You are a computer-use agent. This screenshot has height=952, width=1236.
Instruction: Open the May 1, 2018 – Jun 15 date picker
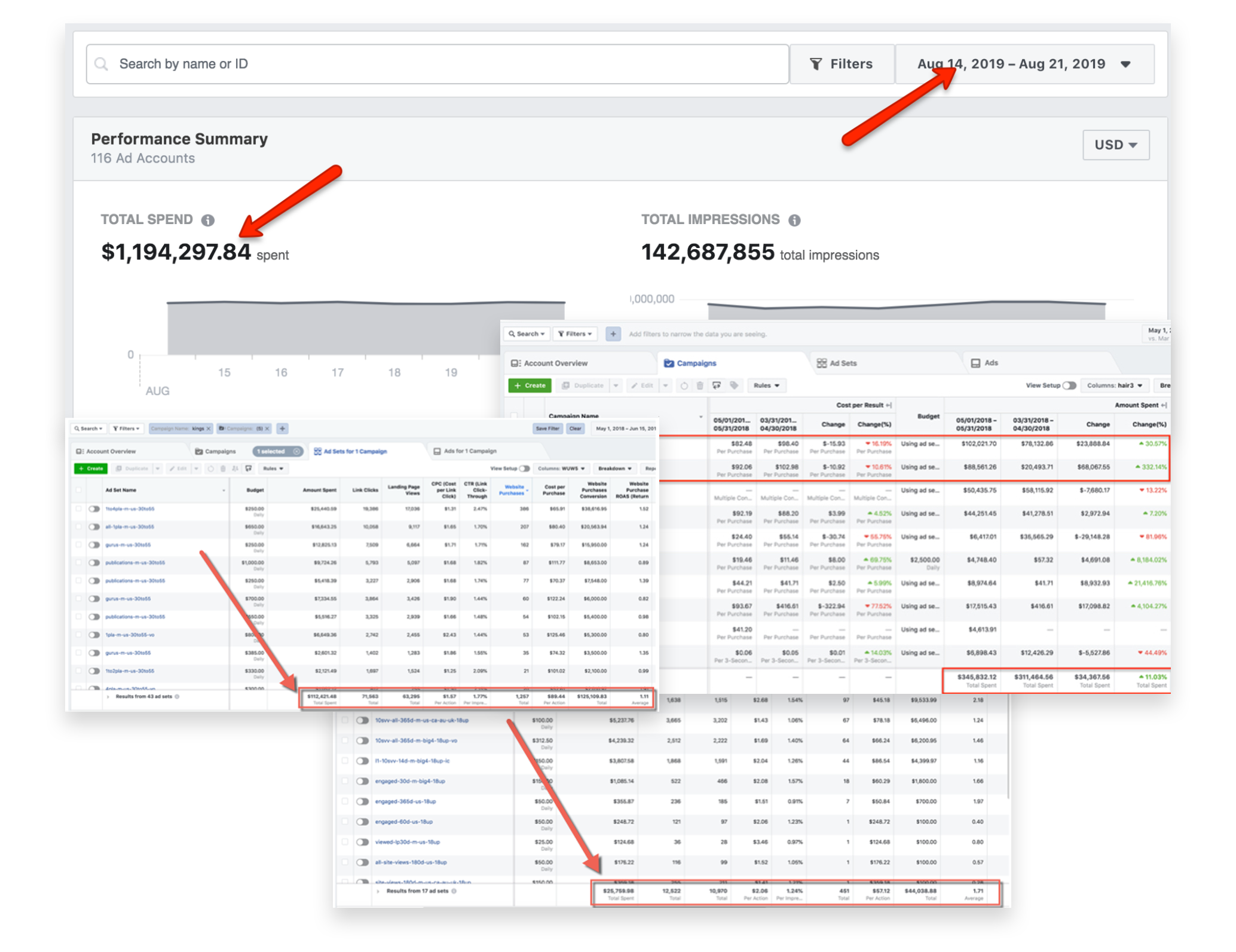[624, 428]
